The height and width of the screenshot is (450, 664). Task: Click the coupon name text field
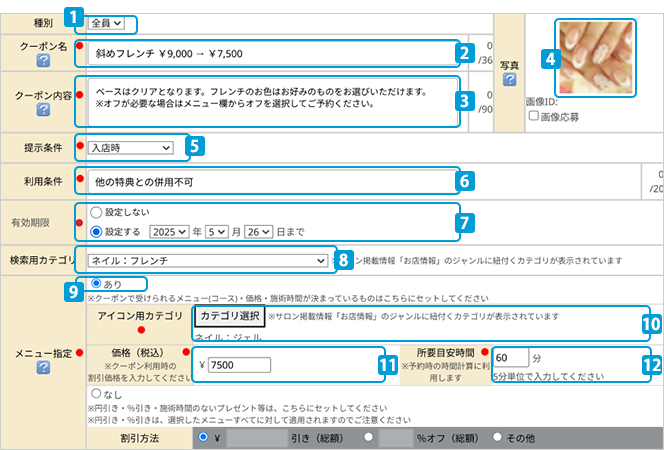(x=270, y=54)
